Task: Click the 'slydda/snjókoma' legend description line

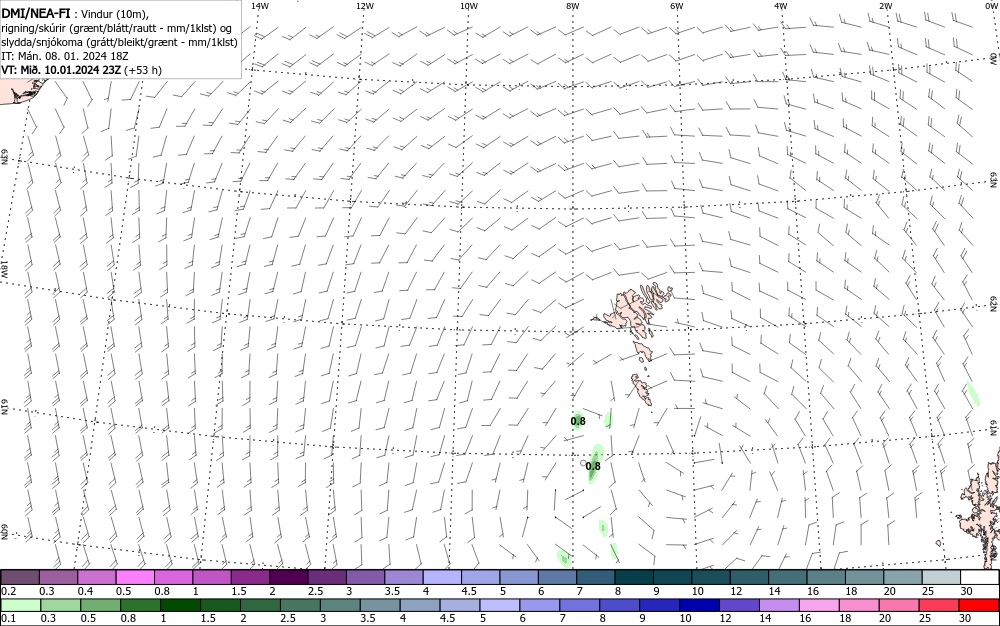Action: (119, 43)
